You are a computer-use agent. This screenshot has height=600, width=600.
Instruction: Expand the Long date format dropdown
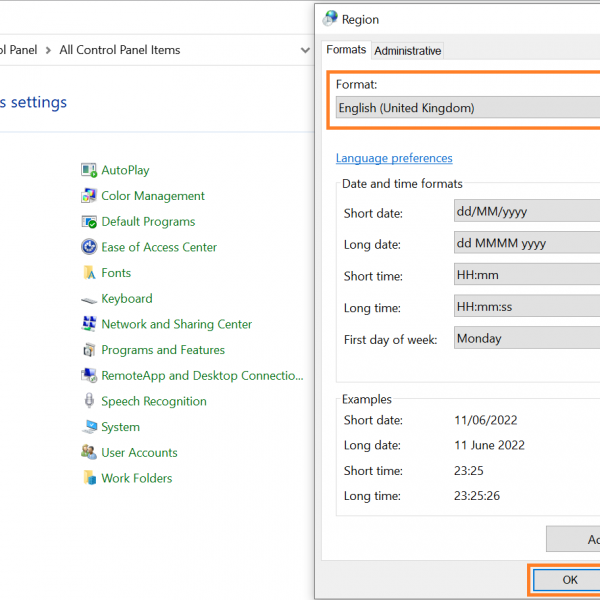[x=527, y=243]
